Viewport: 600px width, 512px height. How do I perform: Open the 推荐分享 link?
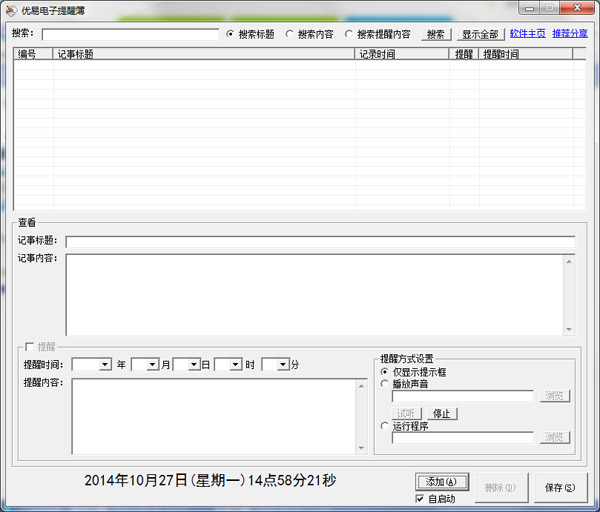point(570,34)
